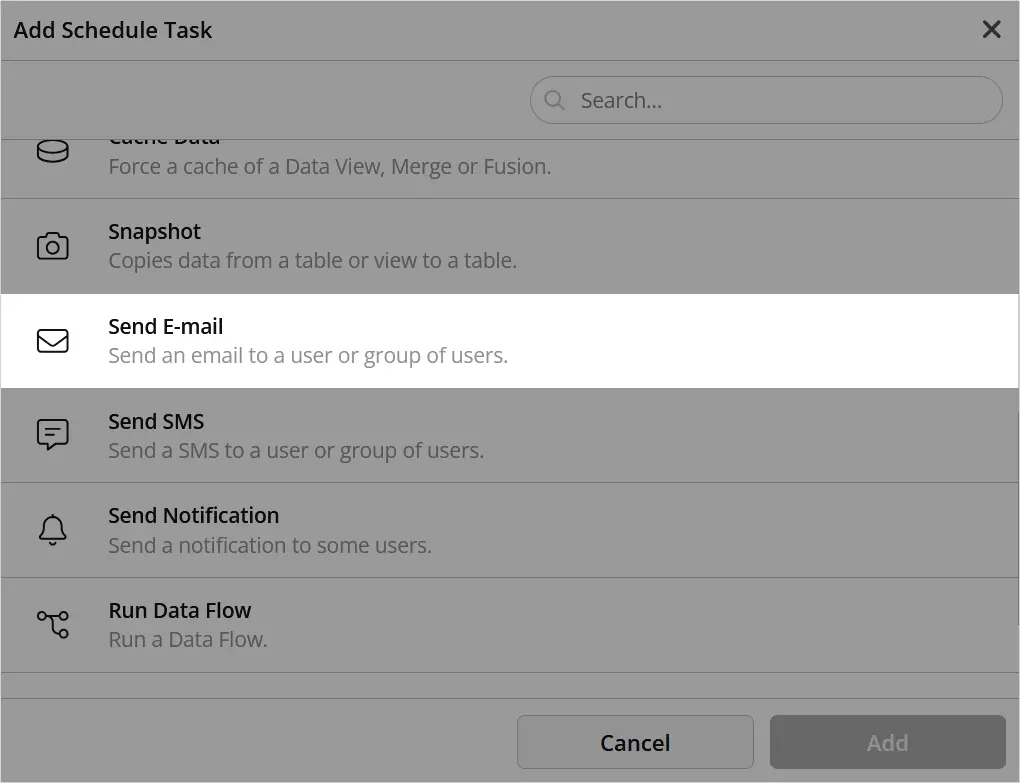Click the 'Send a notification to some users' description
Viewport: 1020px width, 783px height.
(x=270, y=546)
